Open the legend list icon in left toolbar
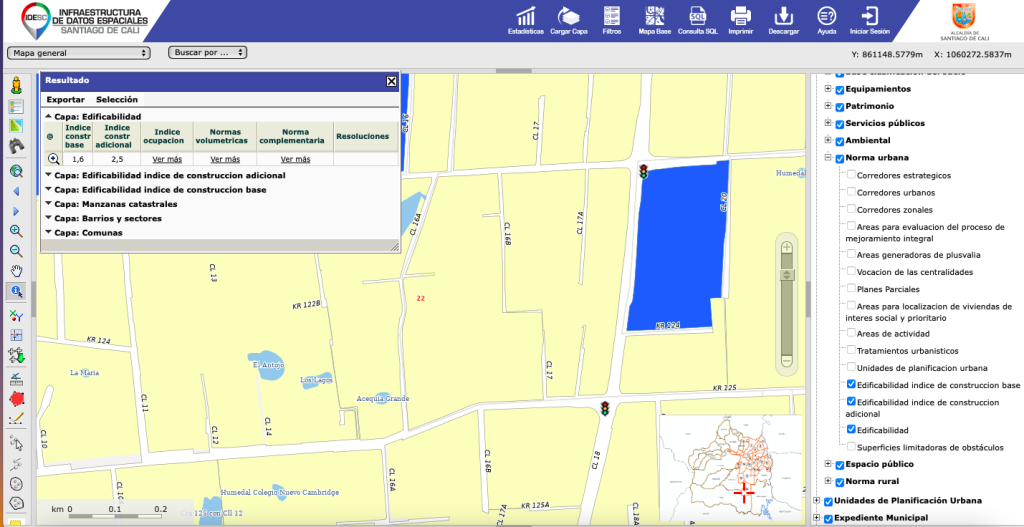This screenshot has width=1024, height=527. click(16, 106)
